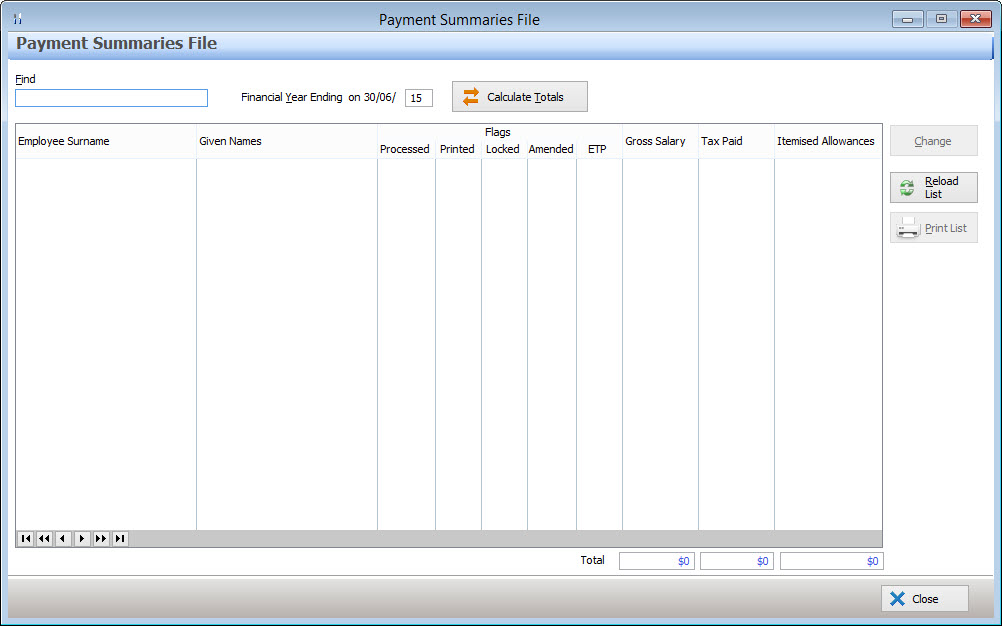The image size is (1002, 626).
Task: Click inside the Find search field
Action: [x=111, y=97]
